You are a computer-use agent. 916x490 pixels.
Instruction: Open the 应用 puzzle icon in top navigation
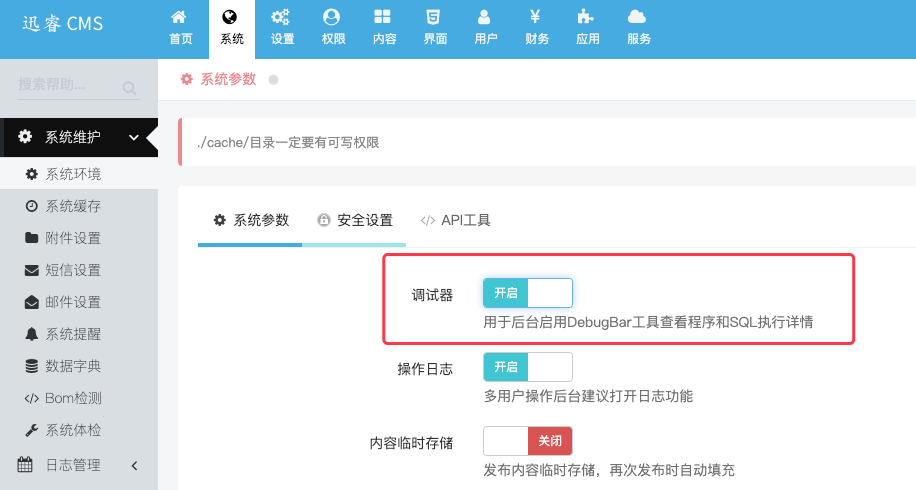585,17
